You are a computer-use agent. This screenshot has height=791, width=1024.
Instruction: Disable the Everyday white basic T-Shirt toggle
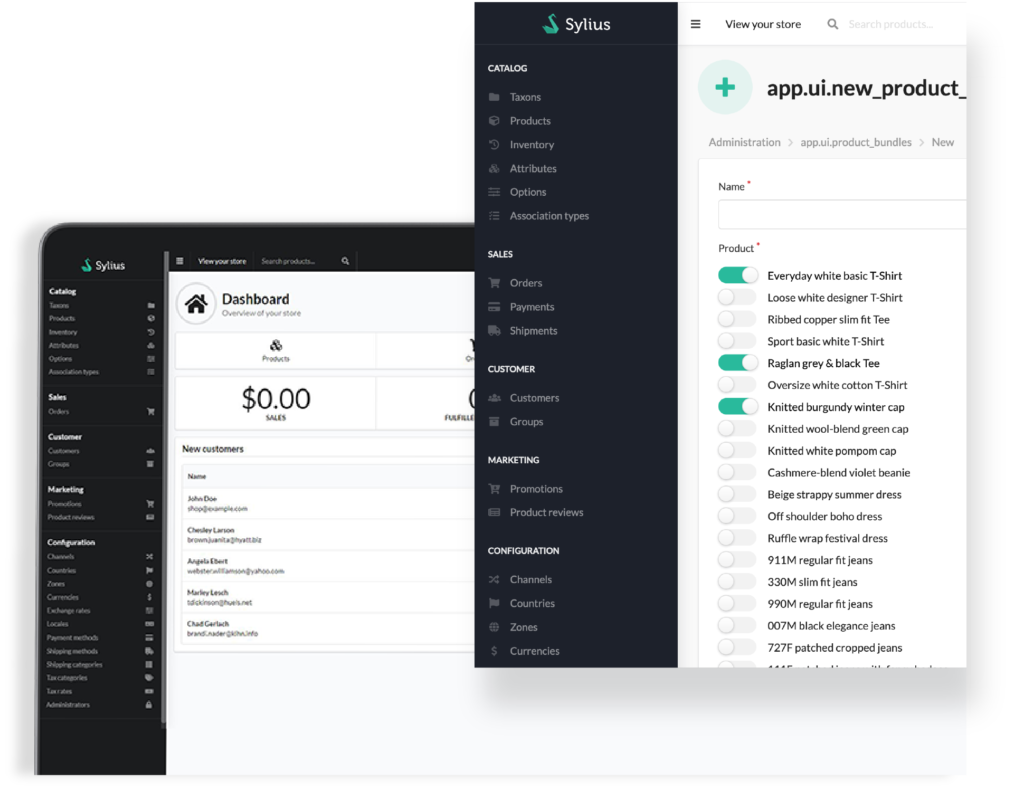pyautogui.click(x=738, y=276)
